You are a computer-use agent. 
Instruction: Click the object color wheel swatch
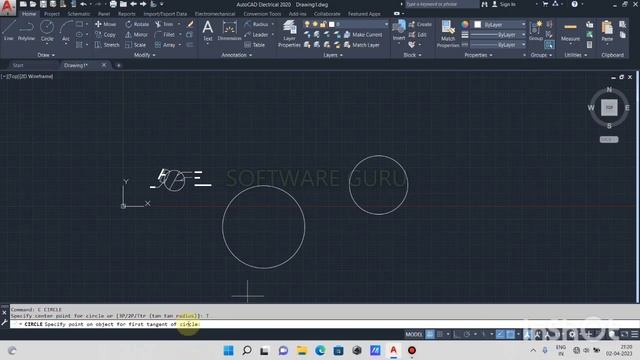[465, 24]
